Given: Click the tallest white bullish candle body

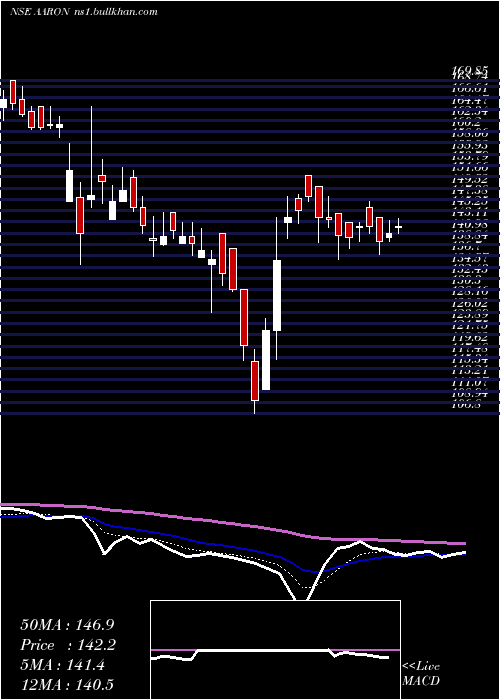Looking at the screenshot, I should coord(277,296).
